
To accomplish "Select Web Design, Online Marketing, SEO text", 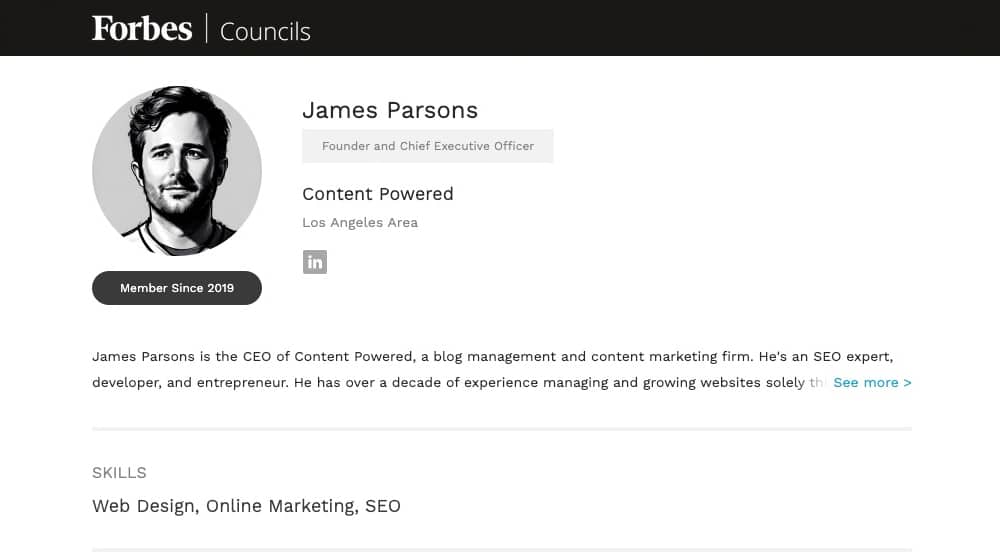I will tap(246, 506).
